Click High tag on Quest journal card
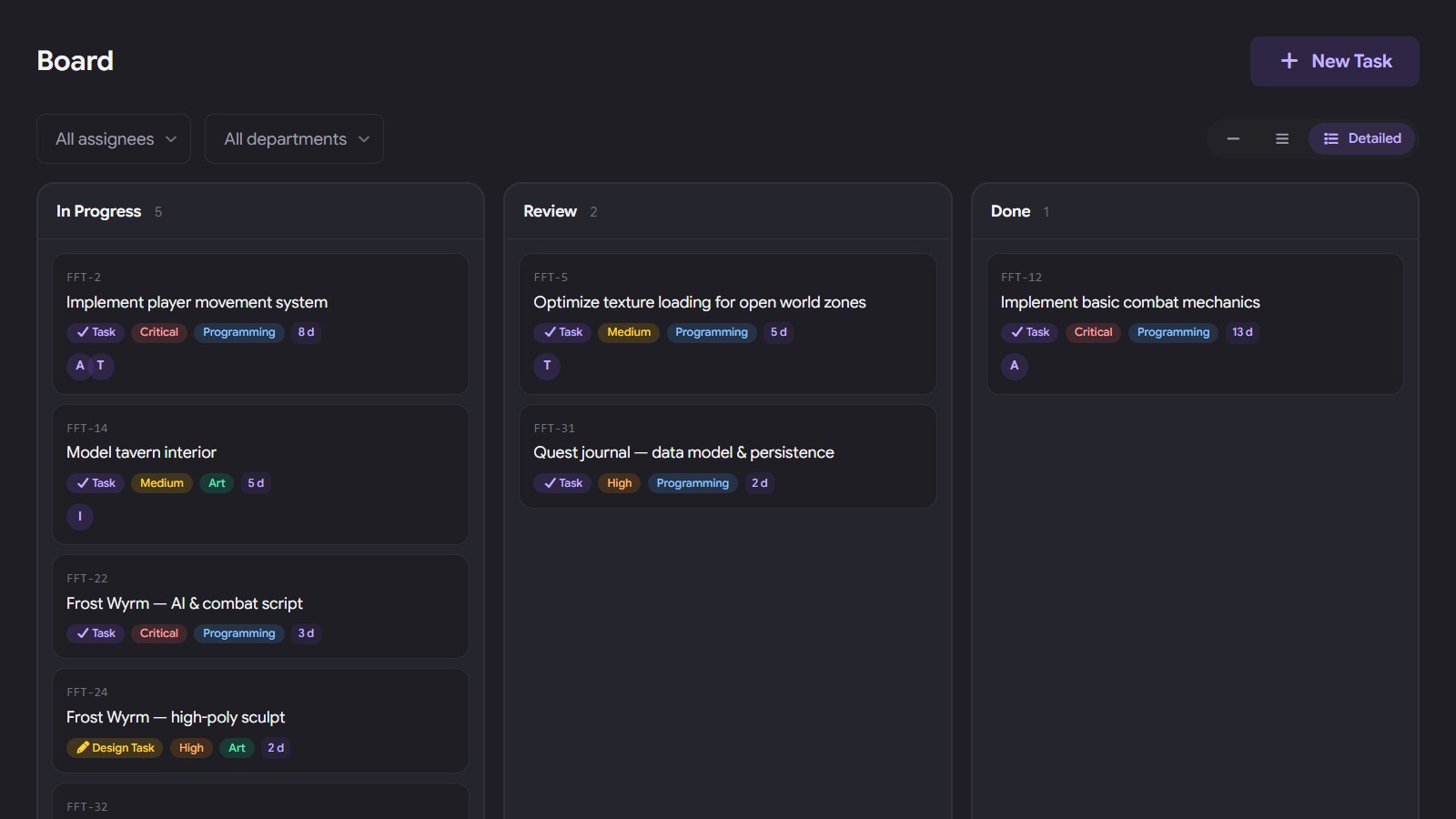 620,483
